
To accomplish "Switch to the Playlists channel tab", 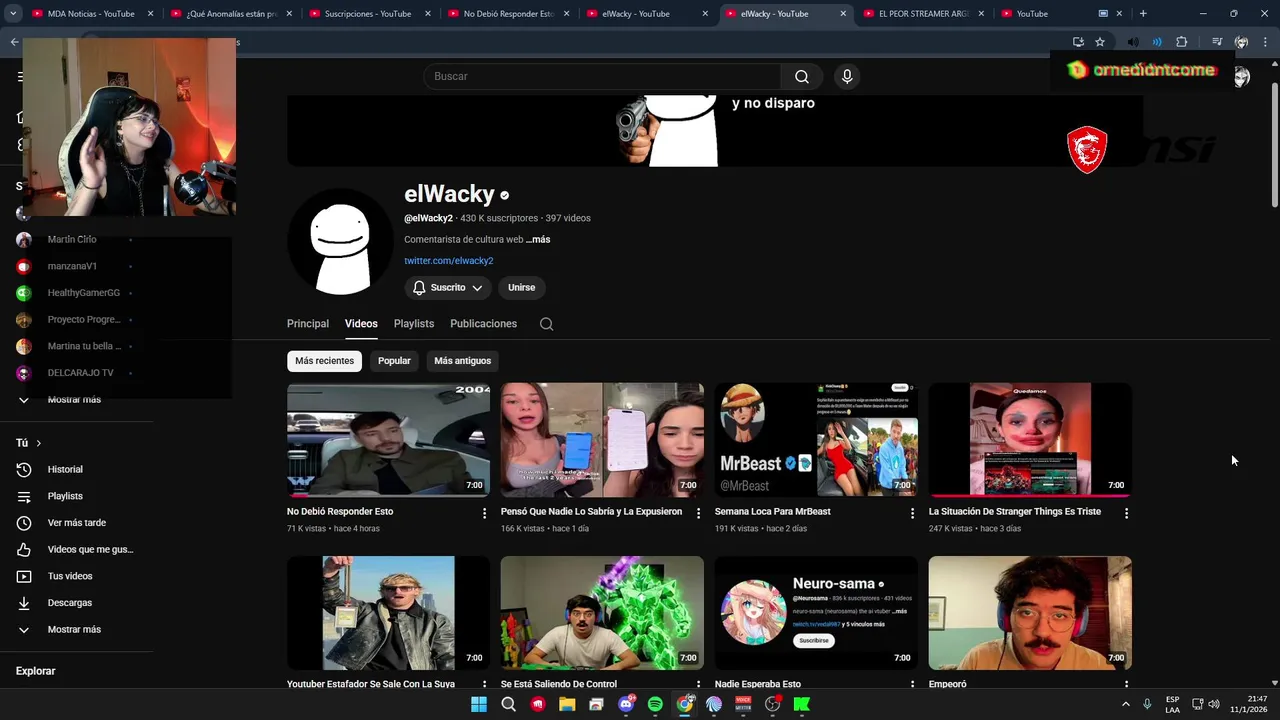I will (414, 324).
